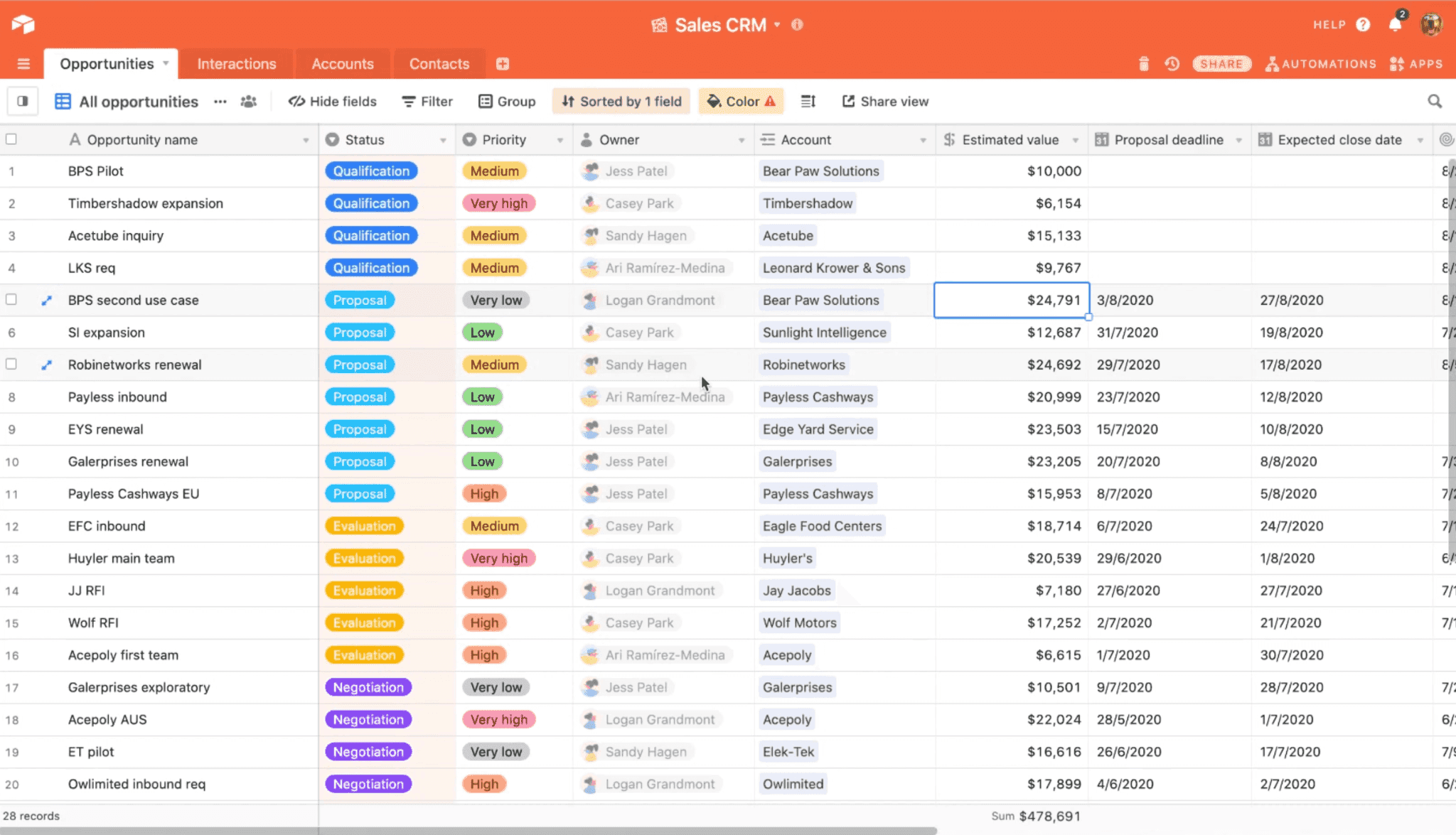Open the Sales CRM base title dropdown
Viewport: 1456px width, 835px height.
(778, 25)
